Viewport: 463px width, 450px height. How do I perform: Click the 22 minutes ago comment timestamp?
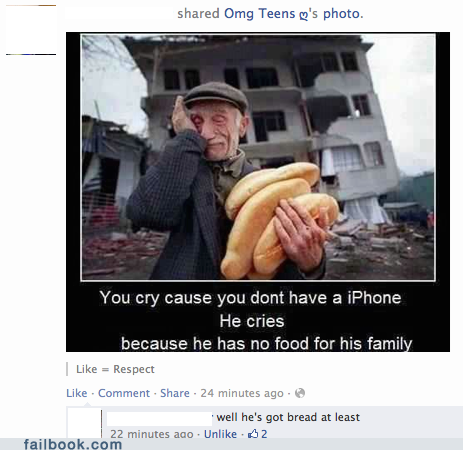(152, 434)
